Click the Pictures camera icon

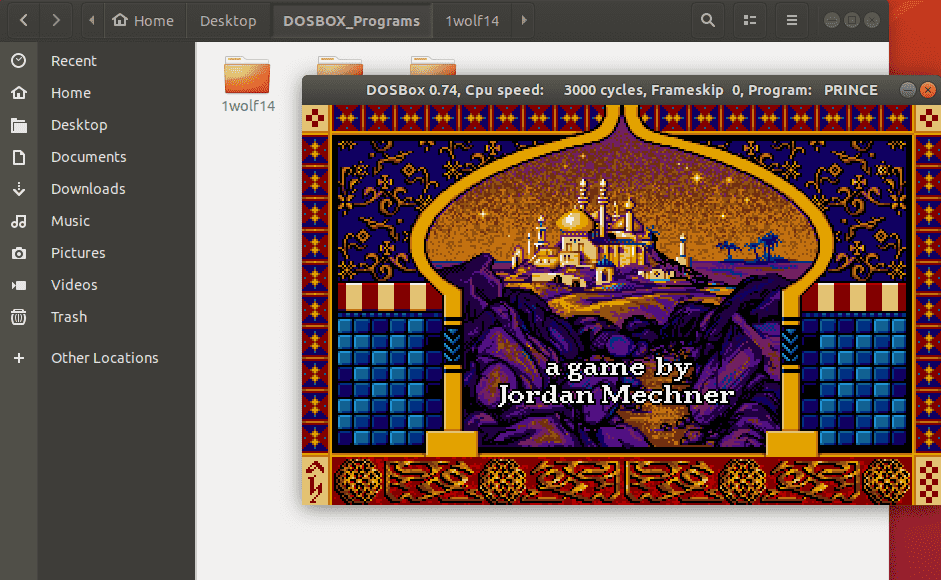19,253
